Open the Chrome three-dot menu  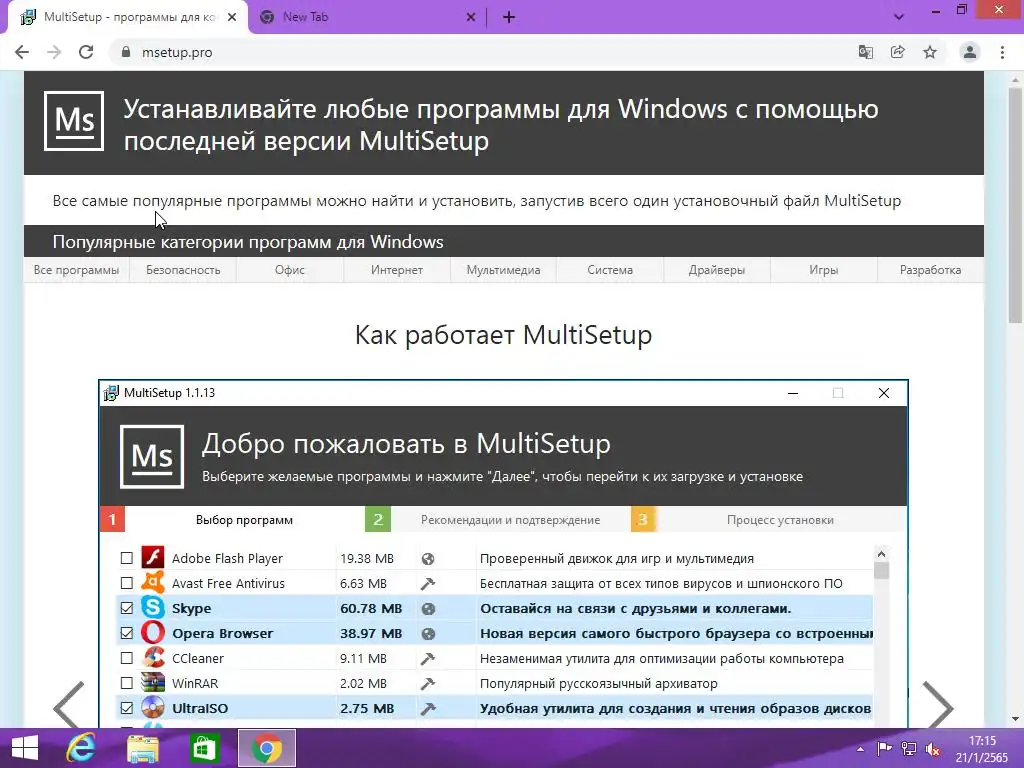1002,52
